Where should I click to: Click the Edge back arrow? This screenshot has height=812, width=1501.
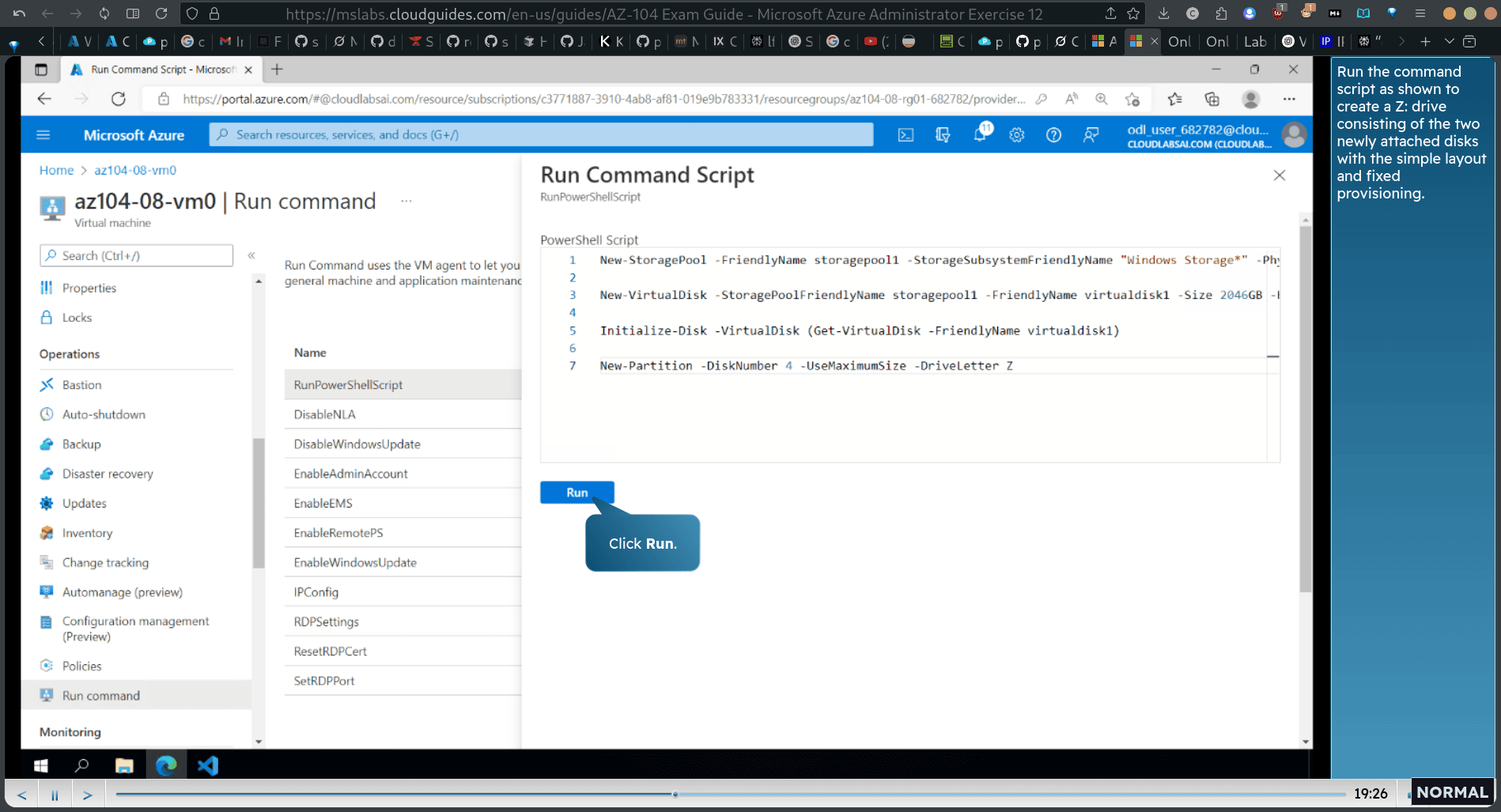[x=44, y=99]
